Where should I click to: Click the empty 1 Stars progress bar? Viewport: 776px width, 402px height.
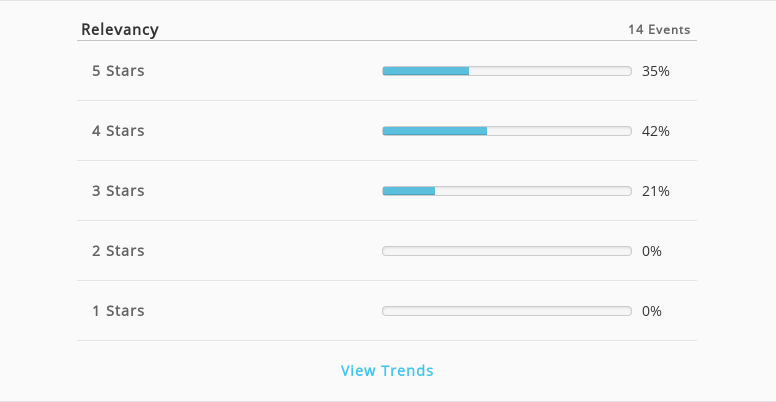click(x=507, y=311)
